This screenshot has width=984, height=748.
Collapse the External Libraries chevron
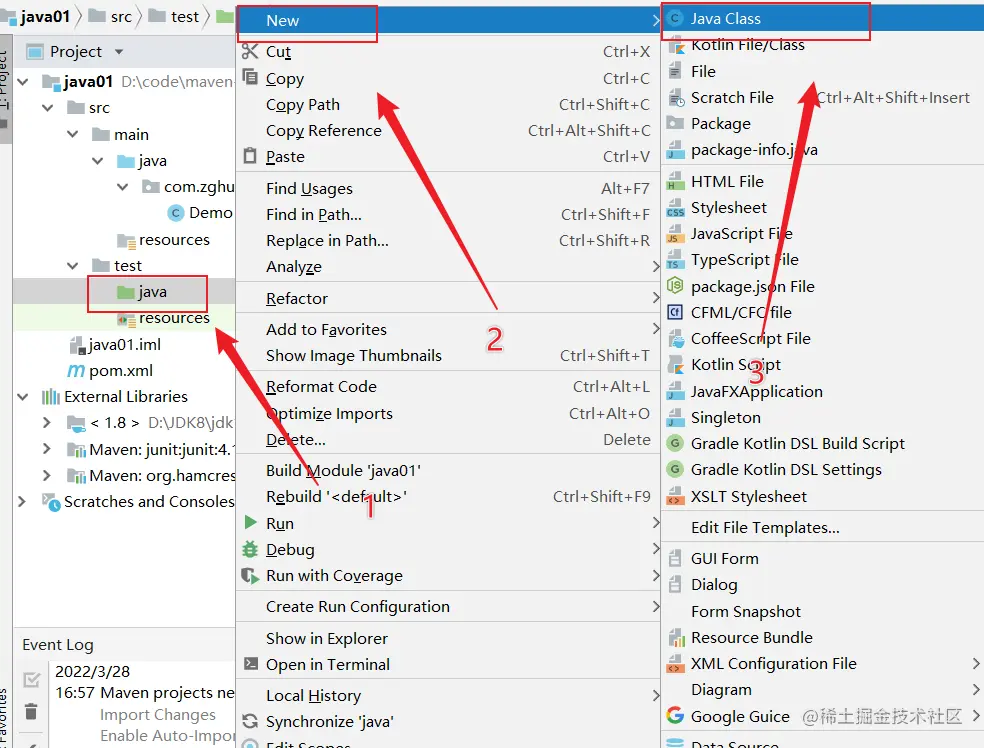click(x=23, y=397)
